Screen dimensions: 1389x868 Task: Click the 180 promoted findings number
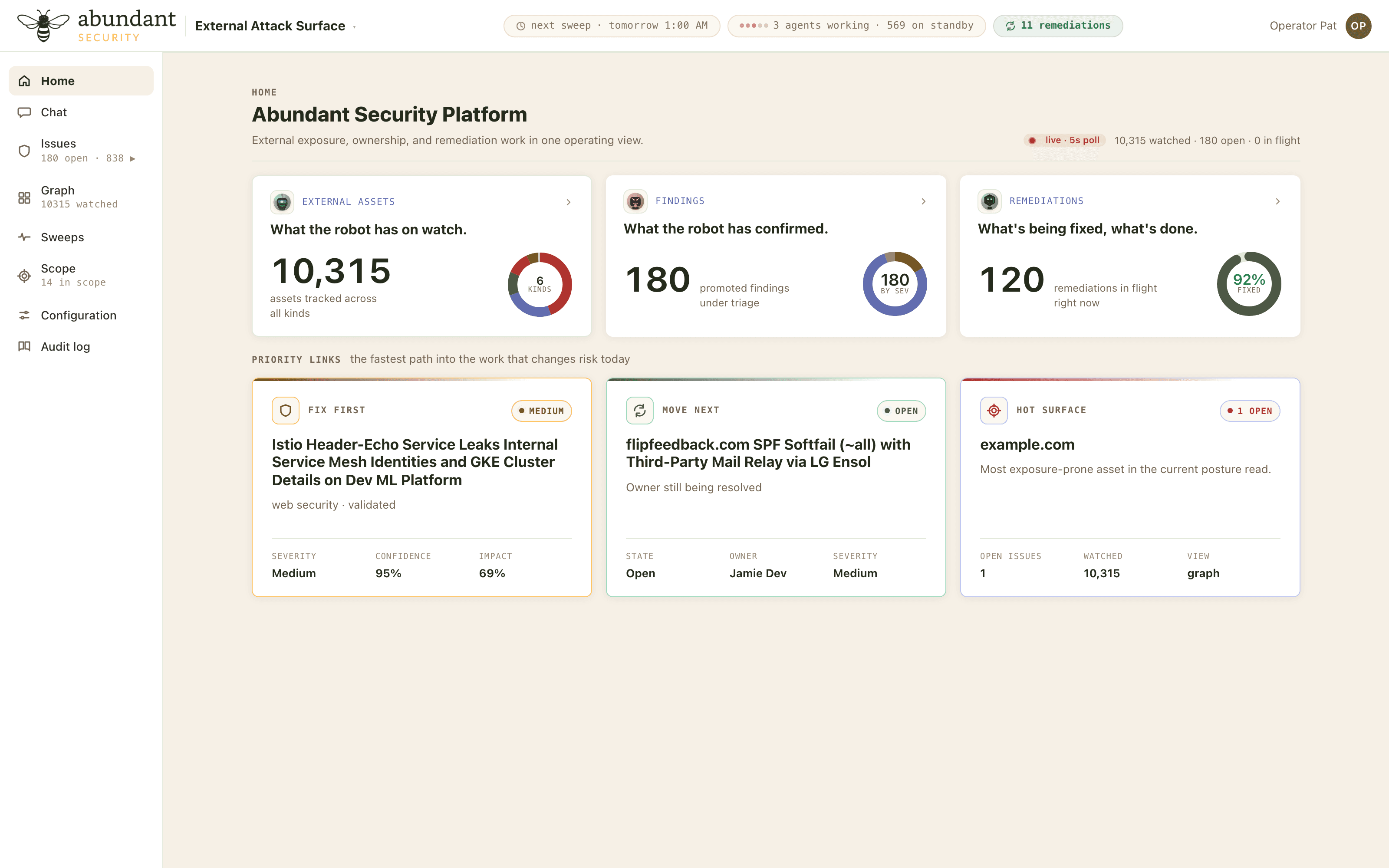(658, 280)
